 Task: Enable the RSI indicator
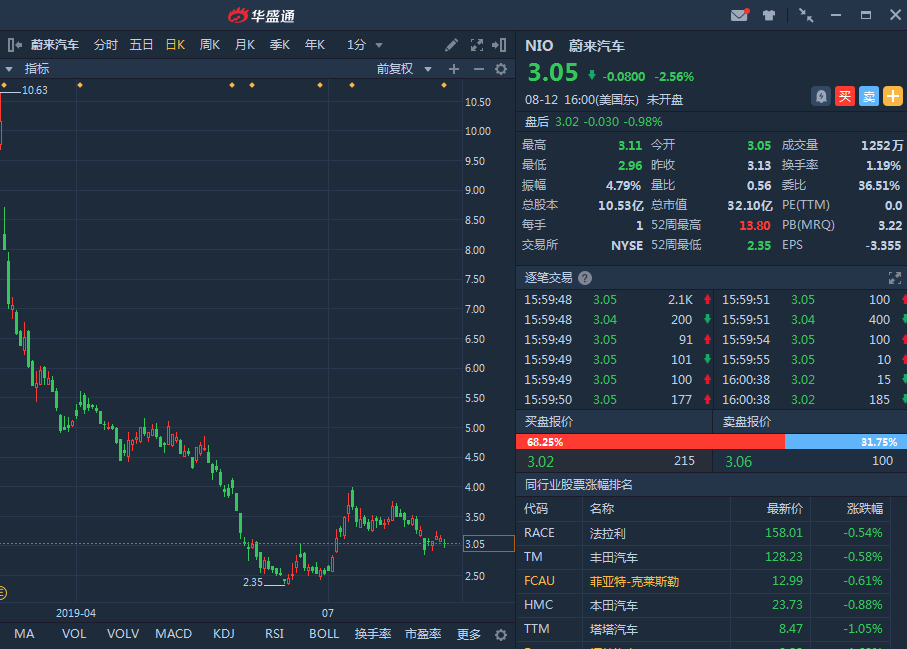tap(274, 634)
